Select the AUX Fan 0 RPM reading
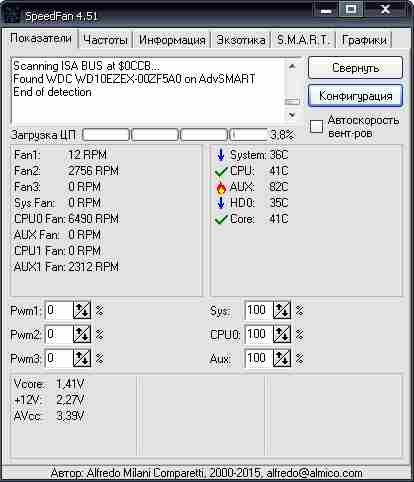Image resolution: width=414 pixels, height=482 pixels. coord(57,235)
